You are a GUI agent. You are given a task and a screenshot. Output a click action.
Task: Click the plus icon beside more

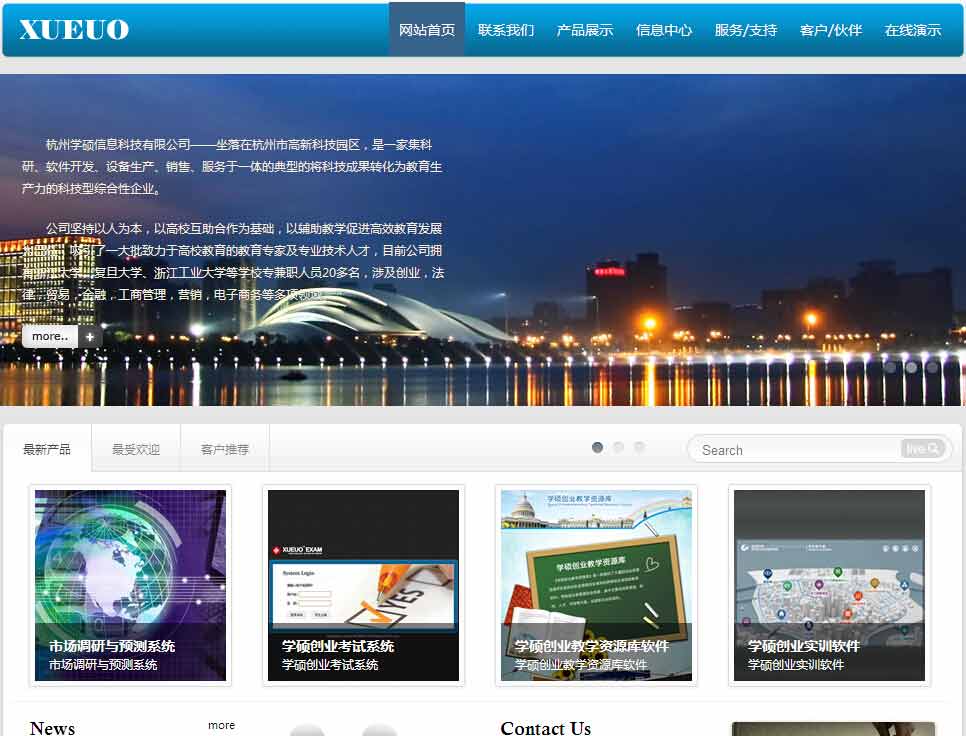pyautogui.click(x=90, y=337)
